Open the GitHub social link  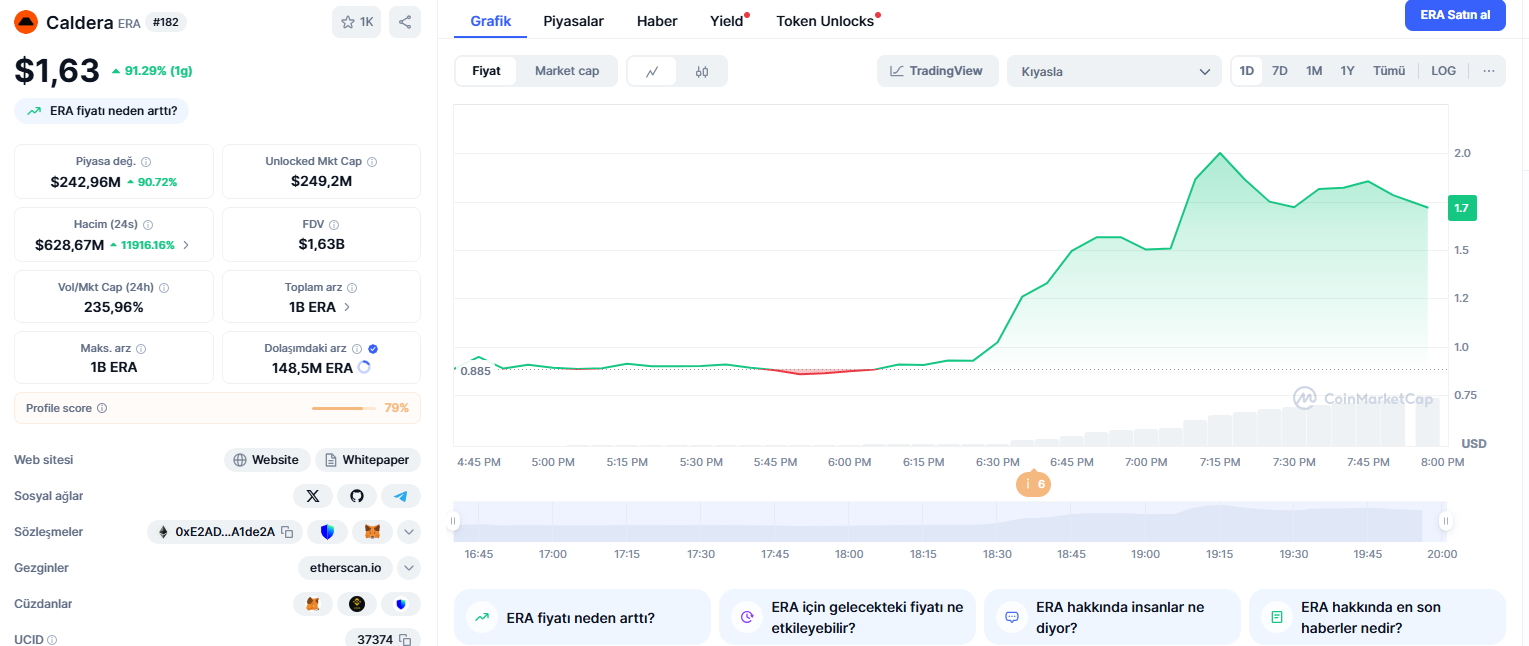pos(357,496)
